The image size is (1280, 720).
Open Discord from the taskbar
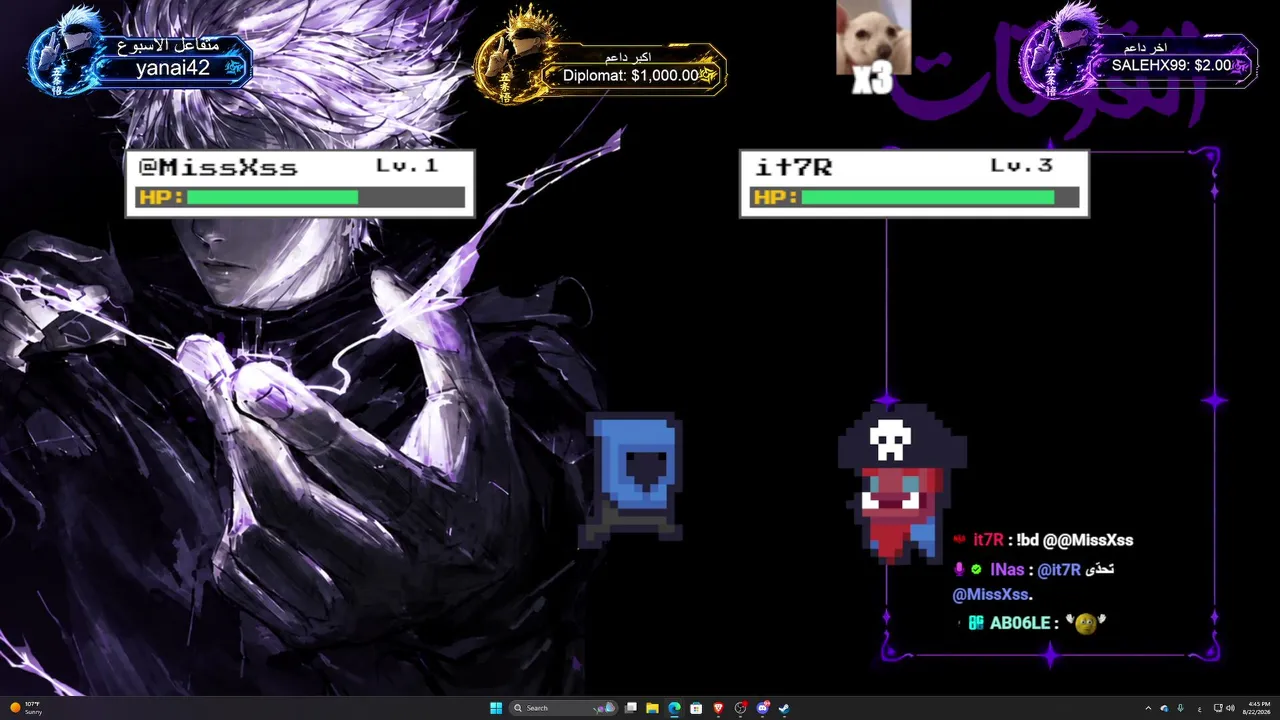click(762, 708)
